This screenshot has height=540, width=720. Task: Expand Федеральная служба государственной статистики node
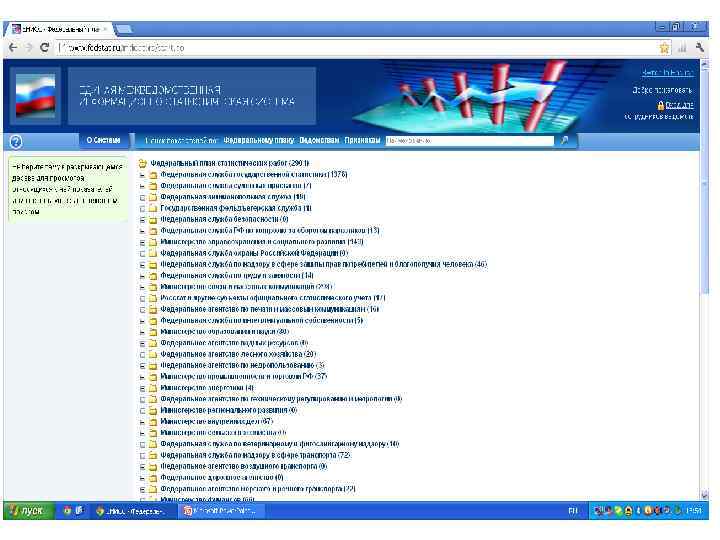pyautogui.click(x=142, y=175)
